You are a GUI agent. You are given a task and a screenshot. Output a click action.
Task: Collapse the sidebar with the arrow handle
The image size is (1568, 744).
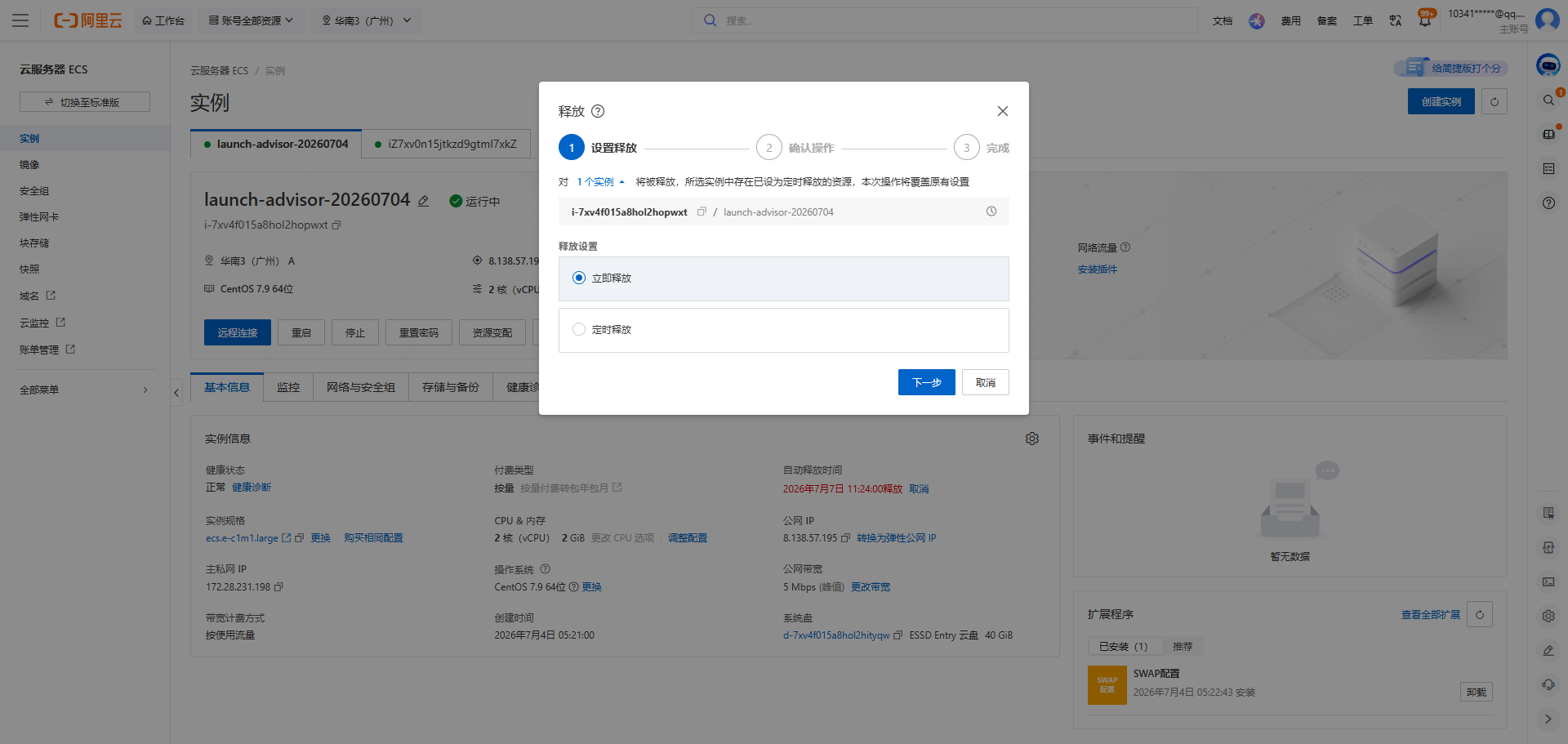click(176, 393)
